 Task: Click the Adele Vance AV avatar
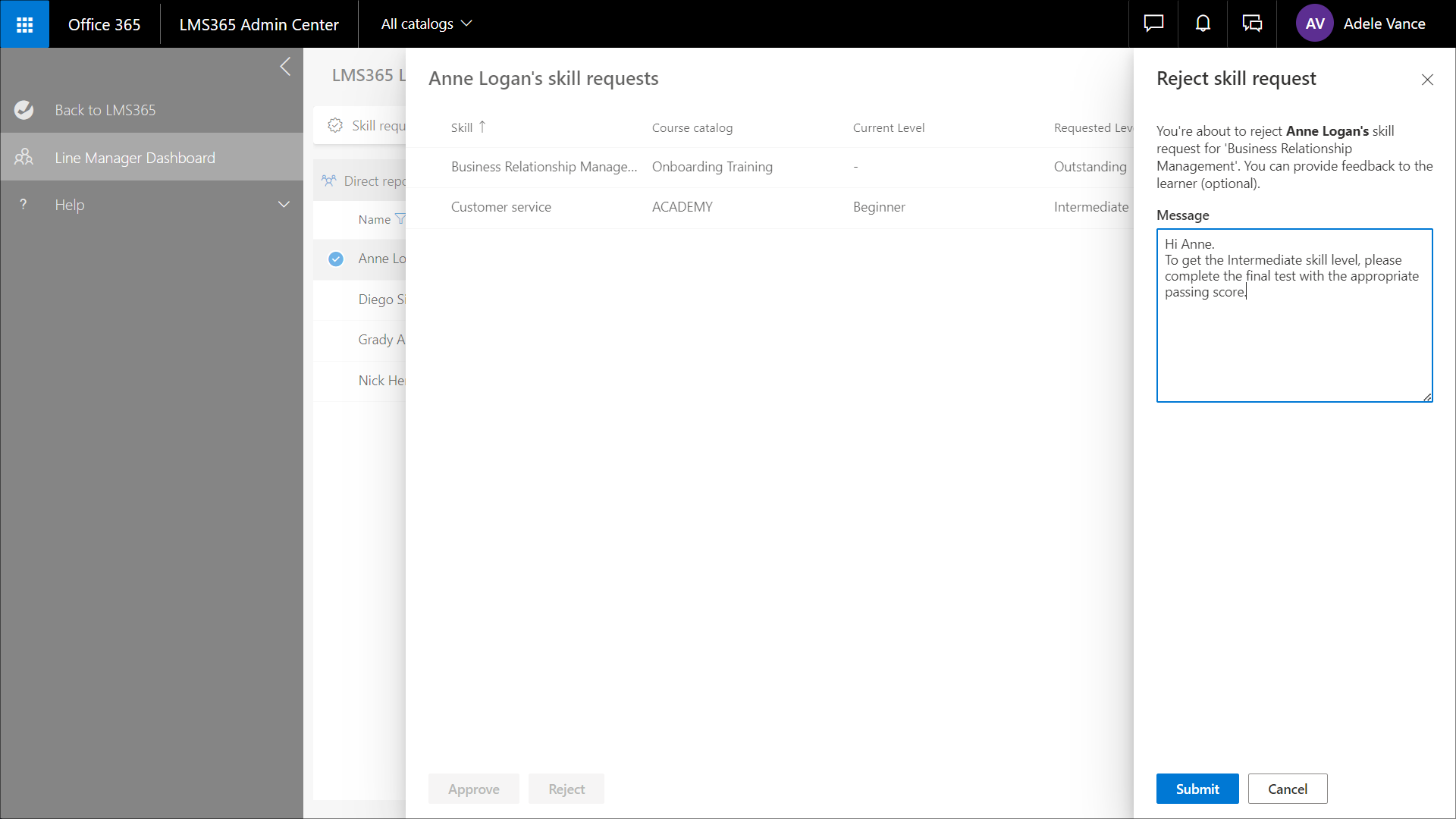1314,24
